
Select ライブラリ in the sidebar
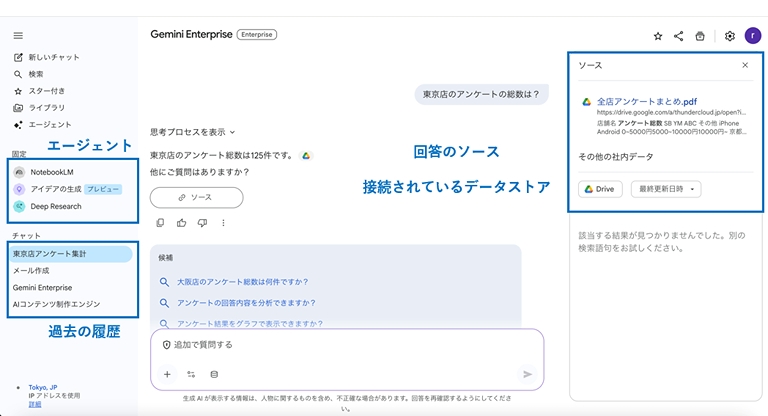point(46,108)
